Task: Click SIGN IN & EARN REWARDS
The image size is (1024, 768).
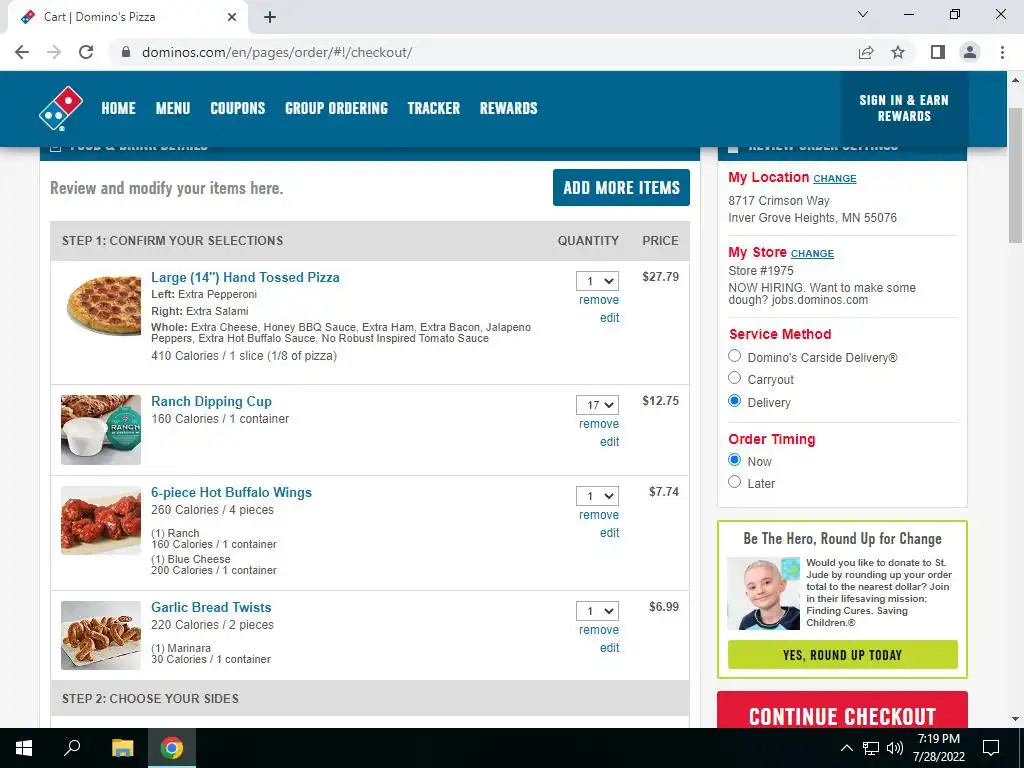Action: pyautogui.click(x=904, y=108)
